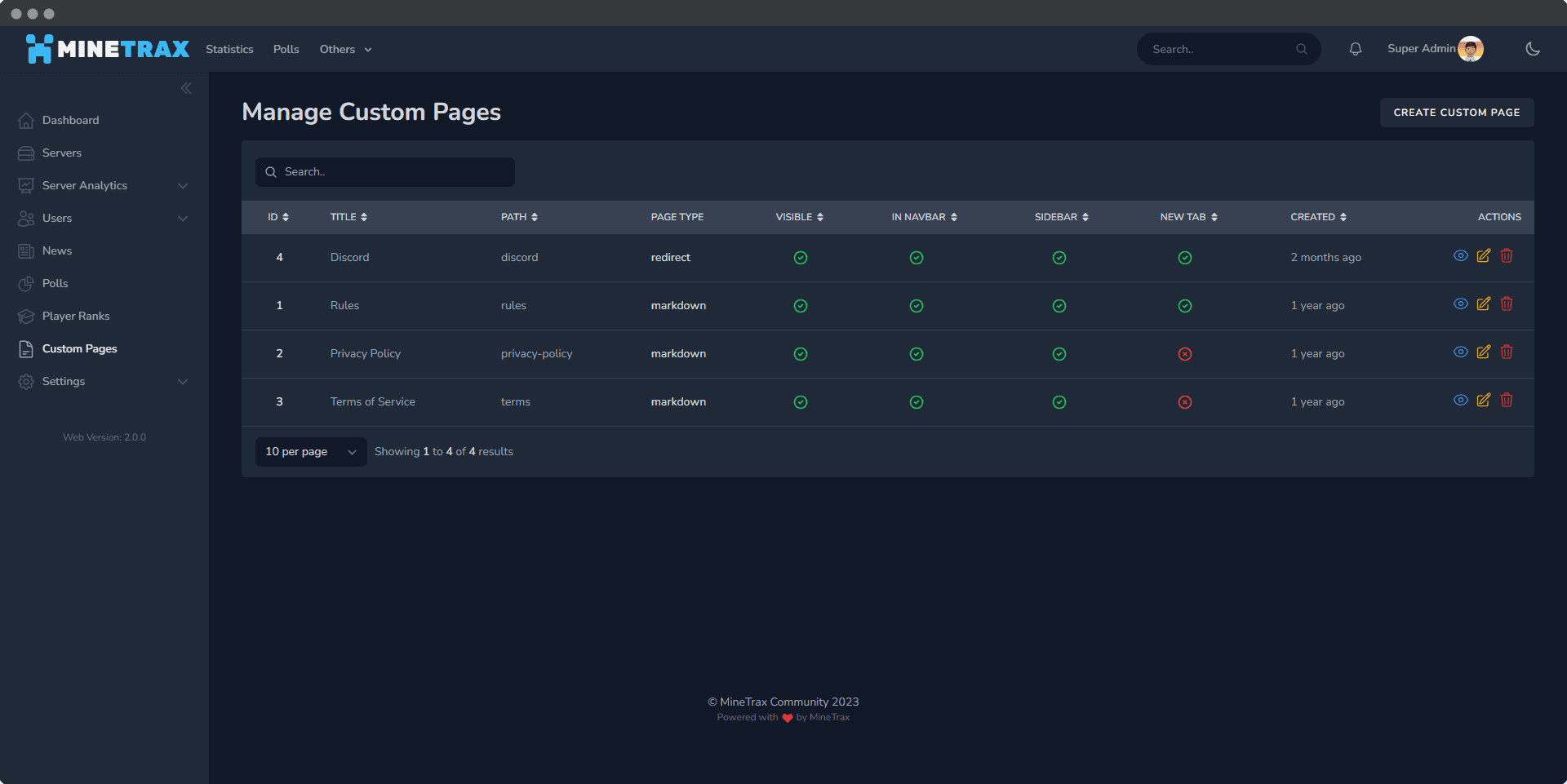Open Super Admin profile avatar
The image size is (1567, 784).
pos(1470,49)
